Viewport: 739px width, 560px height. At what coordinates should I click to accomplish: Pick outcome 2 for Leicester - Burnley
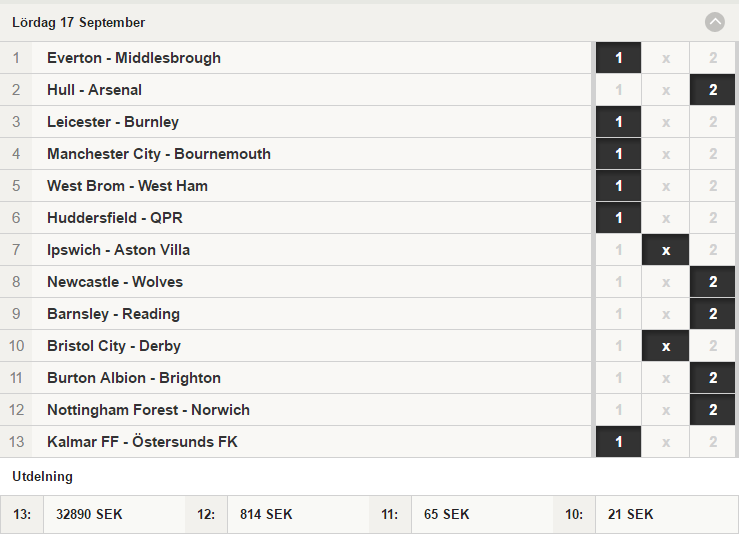(713, 122)
